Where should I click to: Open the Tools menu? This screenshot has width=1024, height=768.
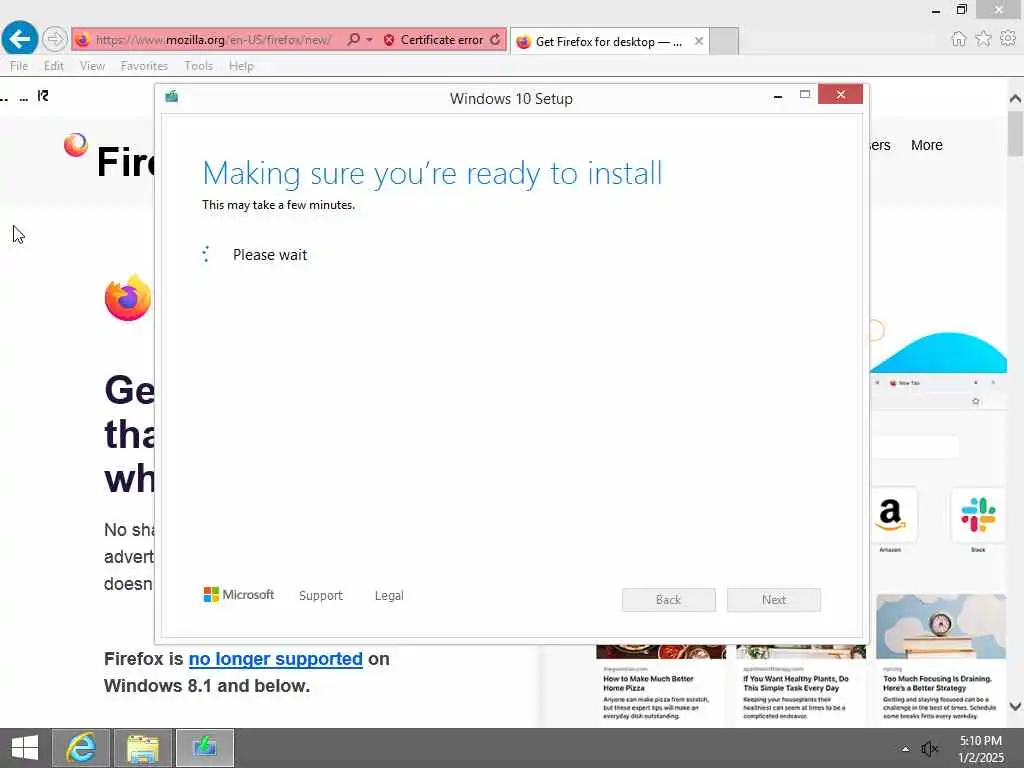199,66
